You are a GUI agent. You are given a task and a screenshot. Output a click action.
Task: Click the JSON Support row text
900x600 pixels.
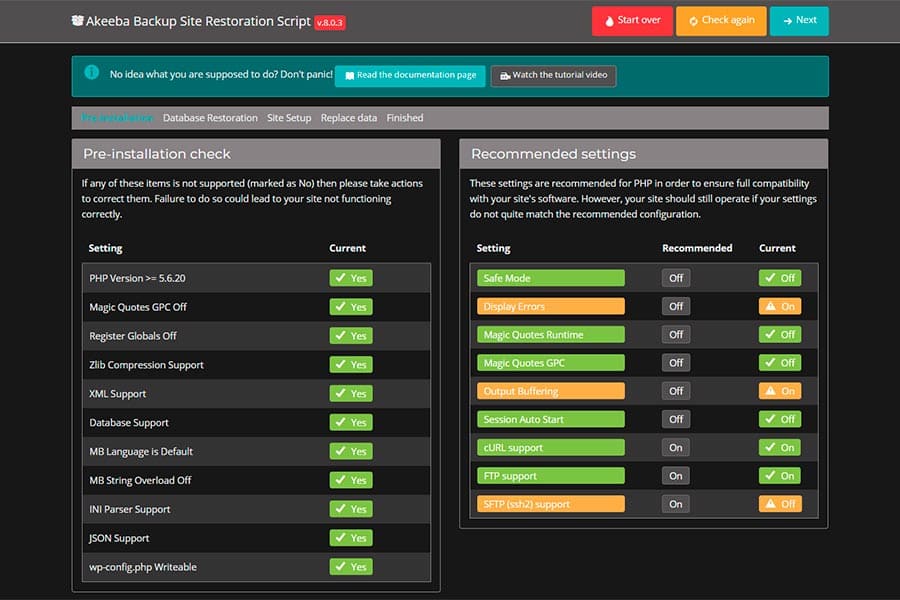tap(119, 538)
